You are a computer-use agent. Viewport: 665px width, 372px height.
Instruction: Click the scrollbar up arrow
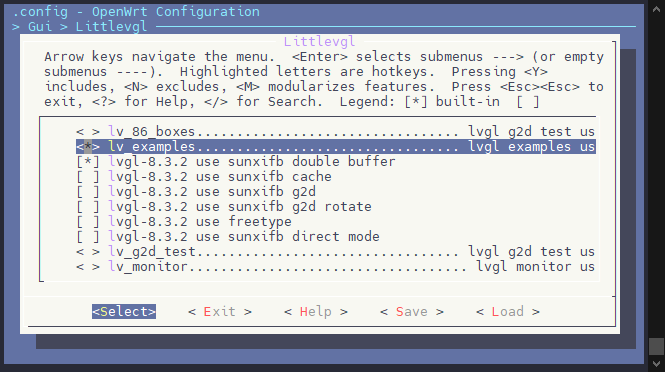657,9
